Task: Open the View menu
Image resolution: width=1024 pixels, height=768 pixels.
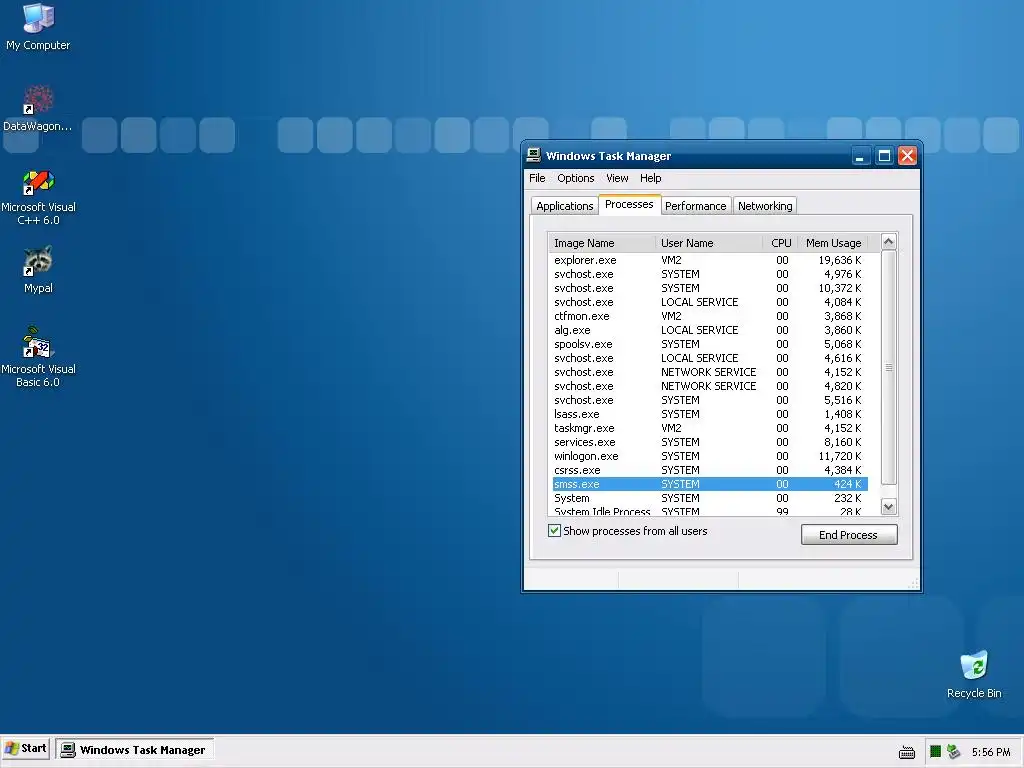Action: [x=617, y=178]
